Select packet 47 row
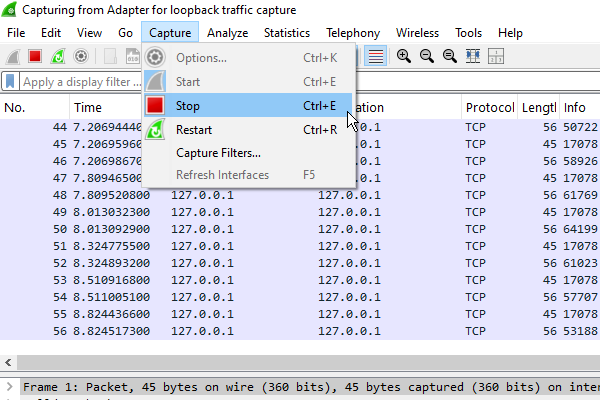Image resolution: width=600 pixels, height=400 pixels. click(x=300, y=178)
